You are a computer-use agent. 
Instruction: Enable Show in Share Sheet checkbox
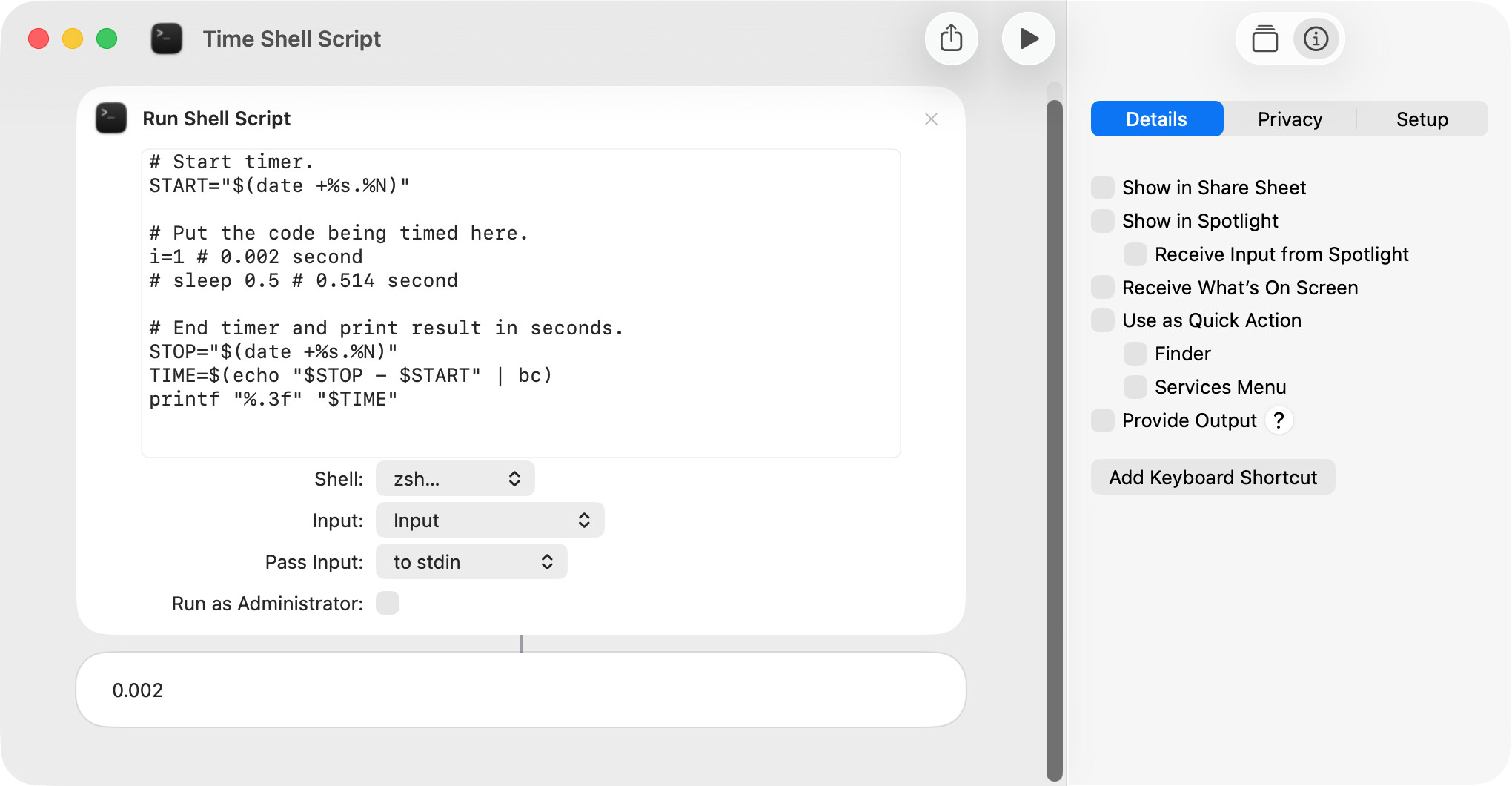pyautogui.click(x=1103, y=188)
